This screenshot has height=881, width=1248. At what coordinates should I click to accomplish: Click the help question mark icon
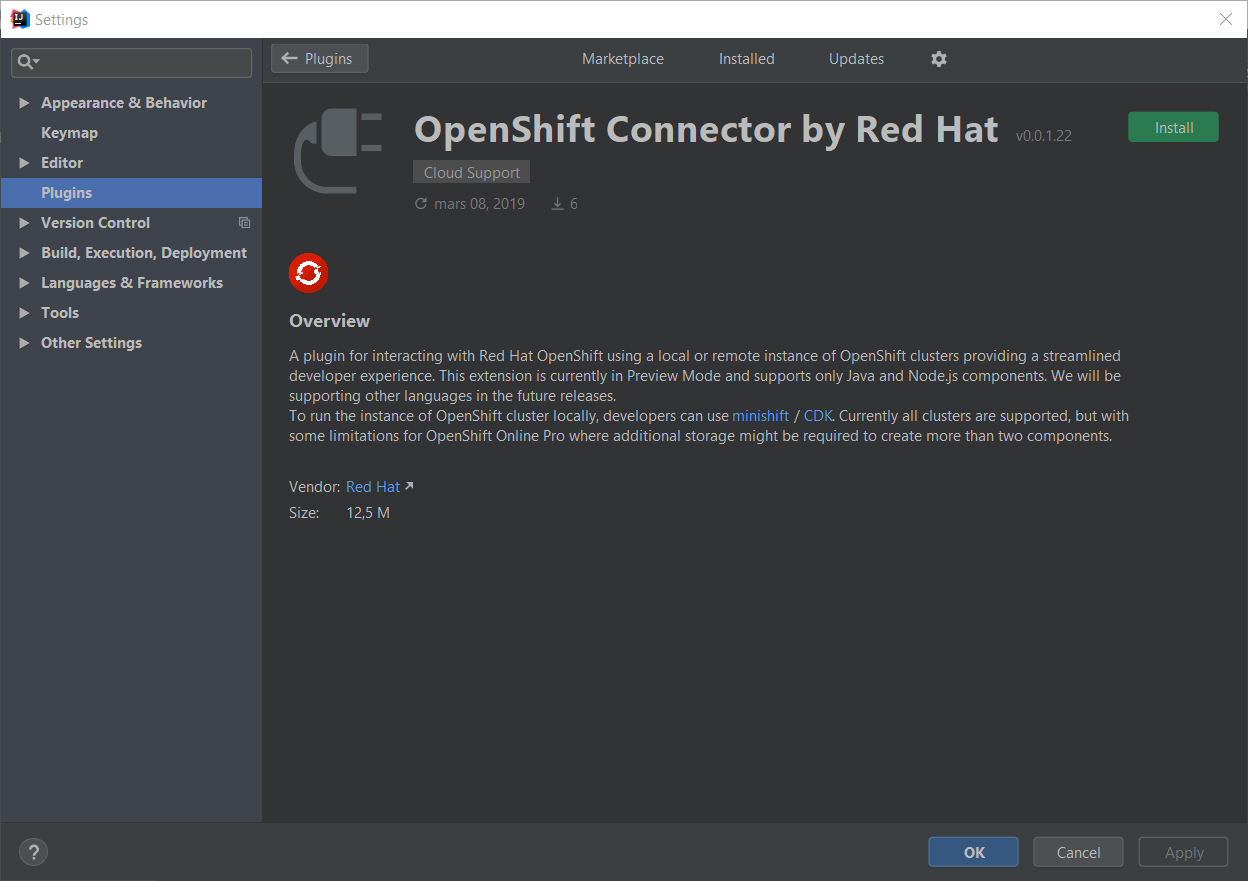(33, 852)
